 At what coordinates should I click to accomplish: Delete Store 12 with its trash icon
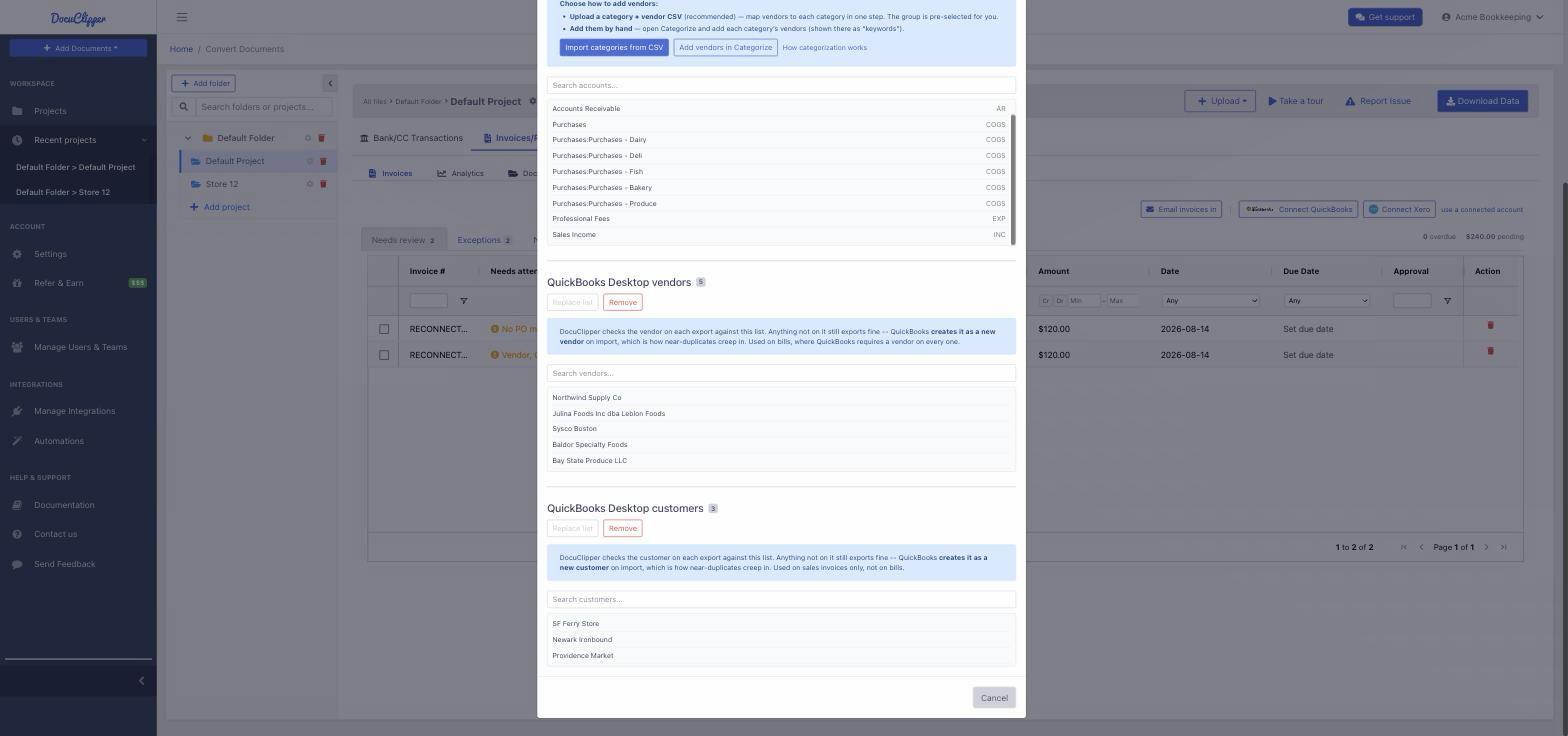[x=322, y=184]
